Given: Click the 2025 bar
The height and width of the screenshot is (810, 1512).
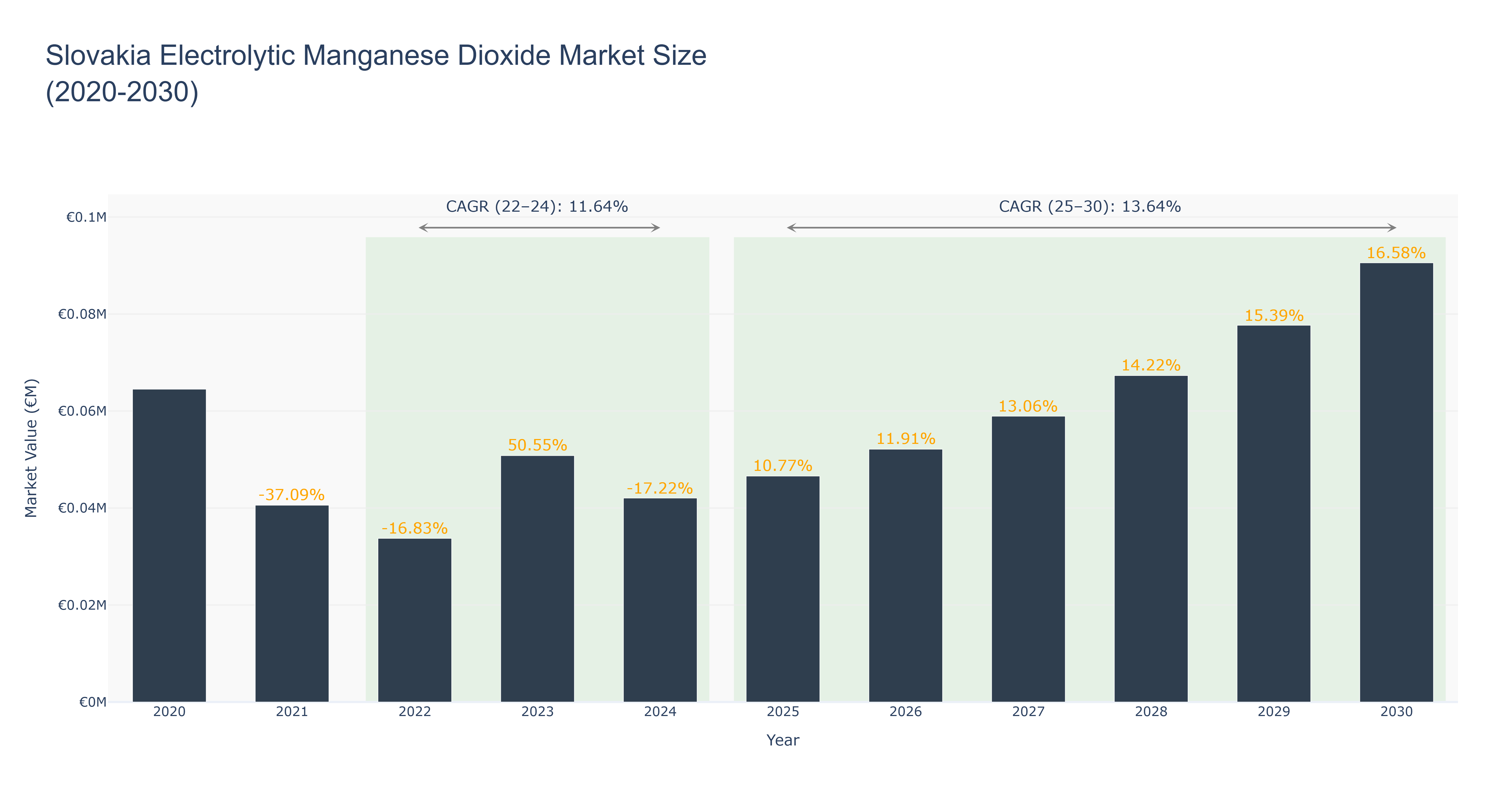Looking at the screenshot, I should pyautogui.click(x=782, y=589).
